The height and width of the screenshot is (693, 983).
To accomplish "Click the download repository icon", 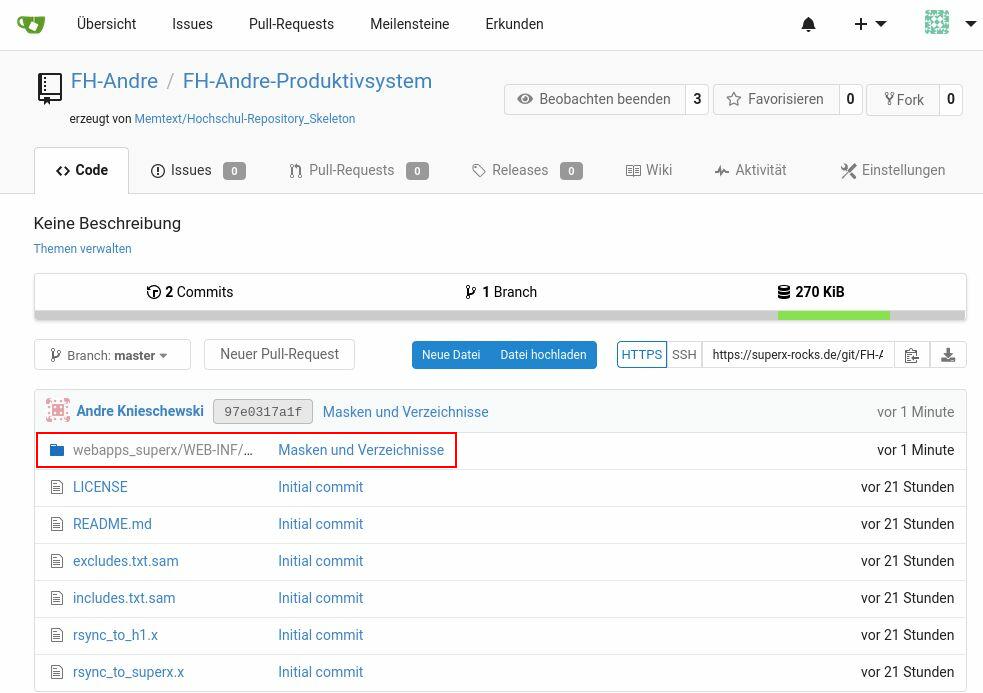I will (x=948, y=355).
